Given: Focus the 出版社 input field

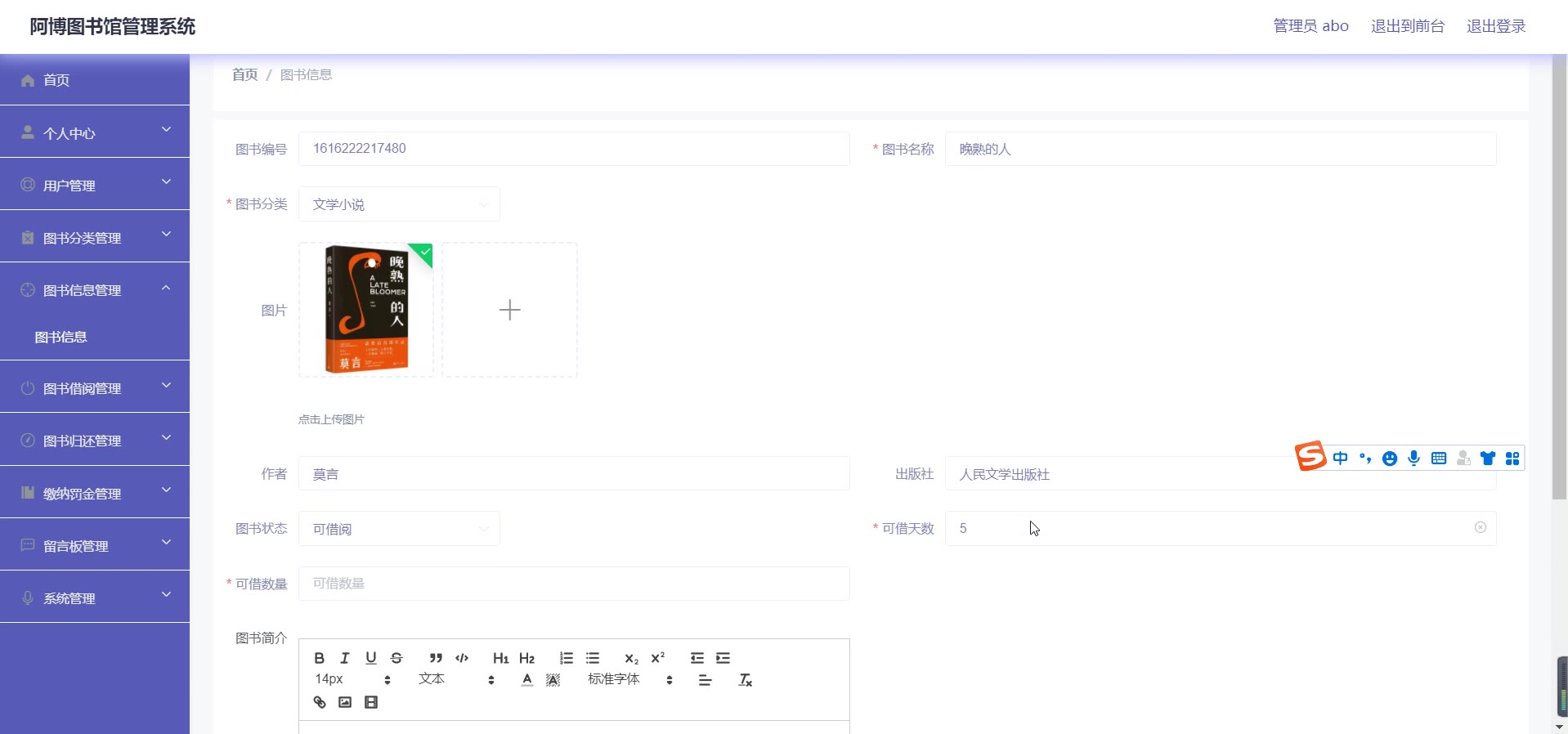Looking at the screenshot, I should point(1221,473).
